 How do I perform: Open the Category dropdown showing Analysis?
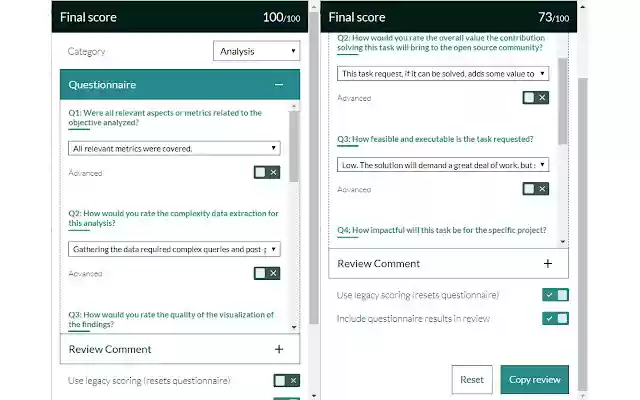point(256,51)
